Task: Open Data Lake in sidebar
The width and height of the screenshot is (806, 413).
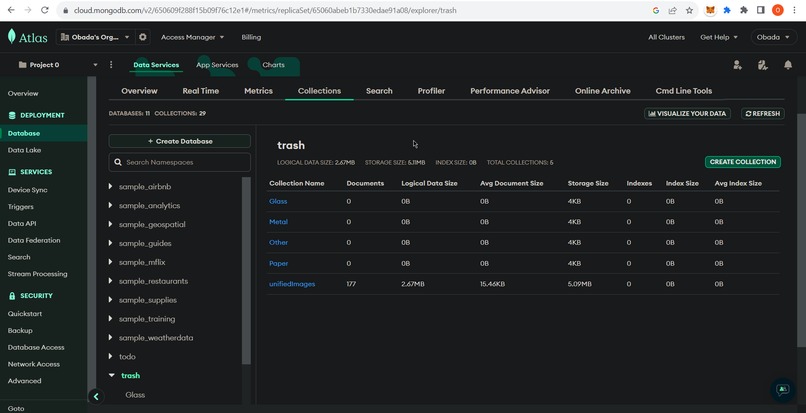Action: 24,150
